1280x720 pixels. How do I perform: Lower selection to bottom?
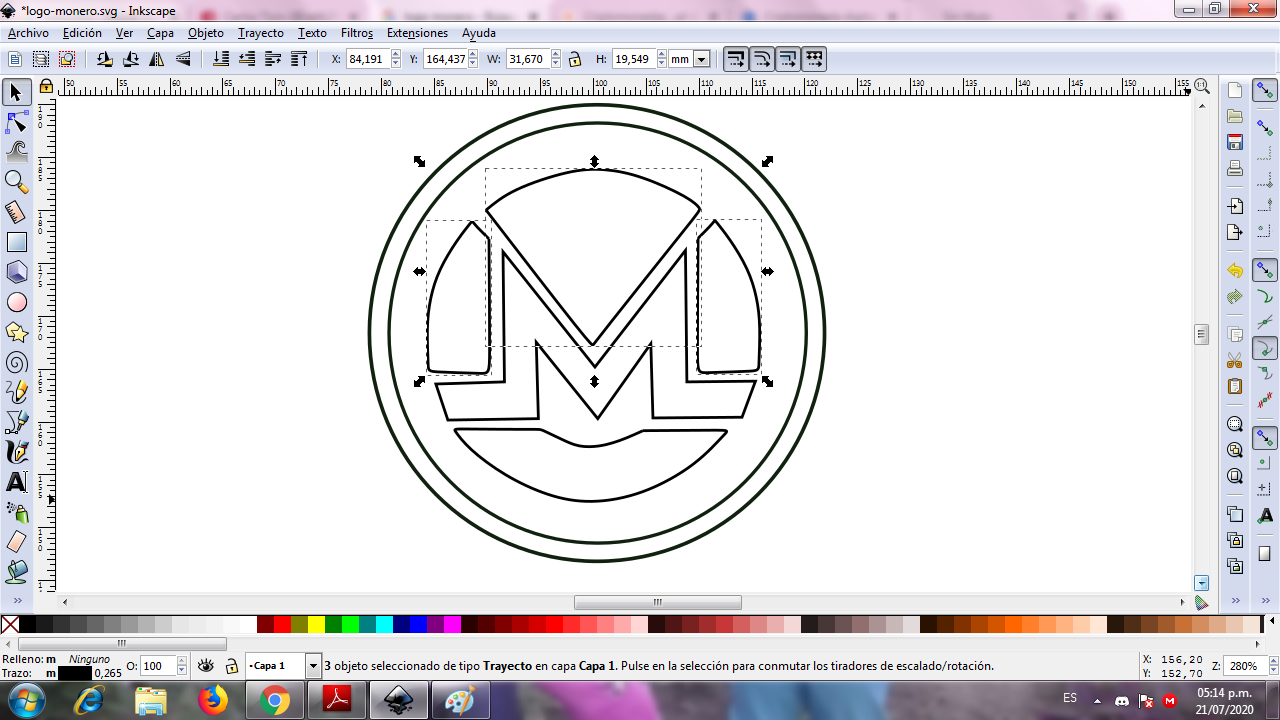[221, 59]
